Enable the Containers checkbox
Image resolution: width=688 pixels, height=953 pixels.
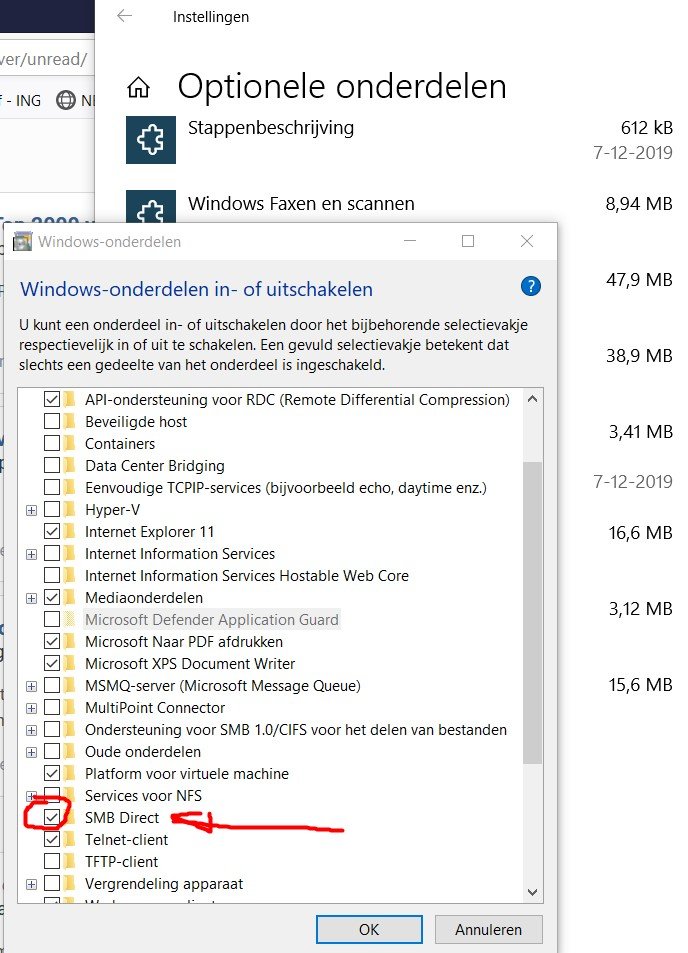pyautogui.click(x=52, y=444)
